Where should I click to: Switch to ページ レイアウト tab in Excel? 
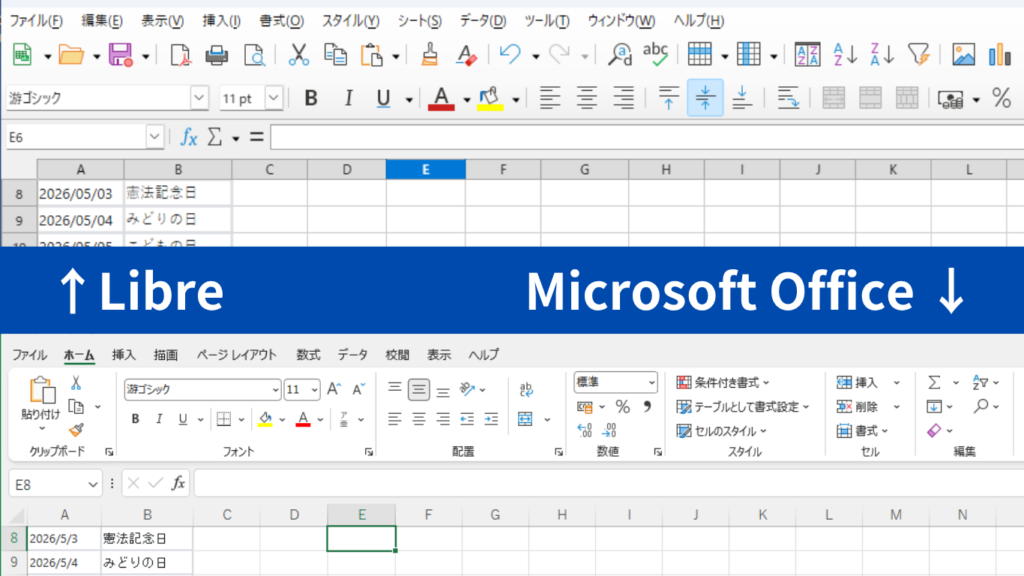click(x=236, y=355)
